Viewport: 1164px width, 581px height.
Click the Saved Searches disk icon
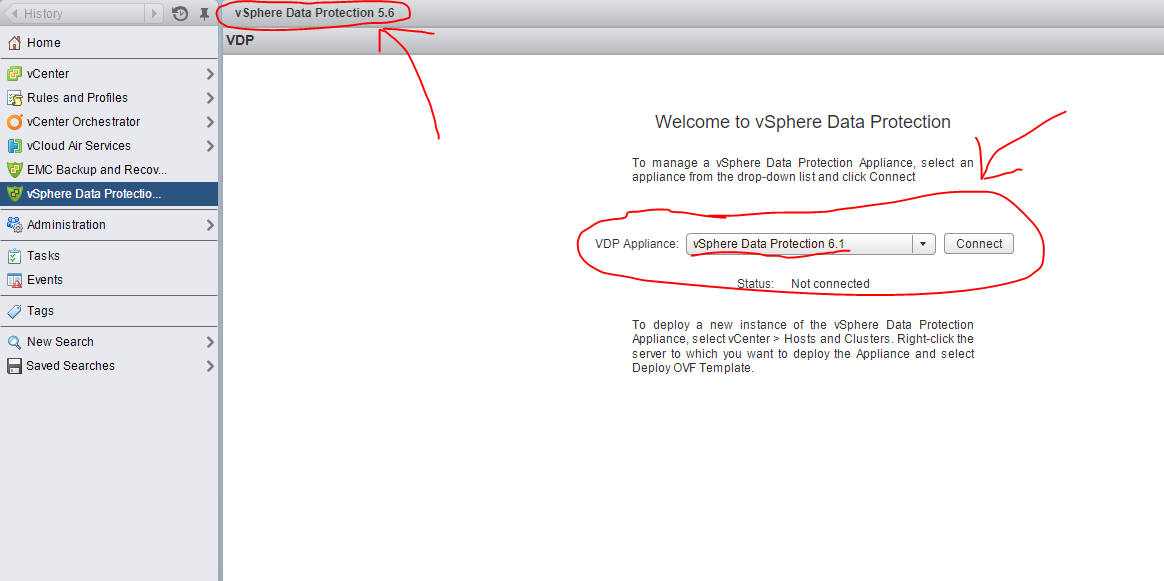coord(14,366)
